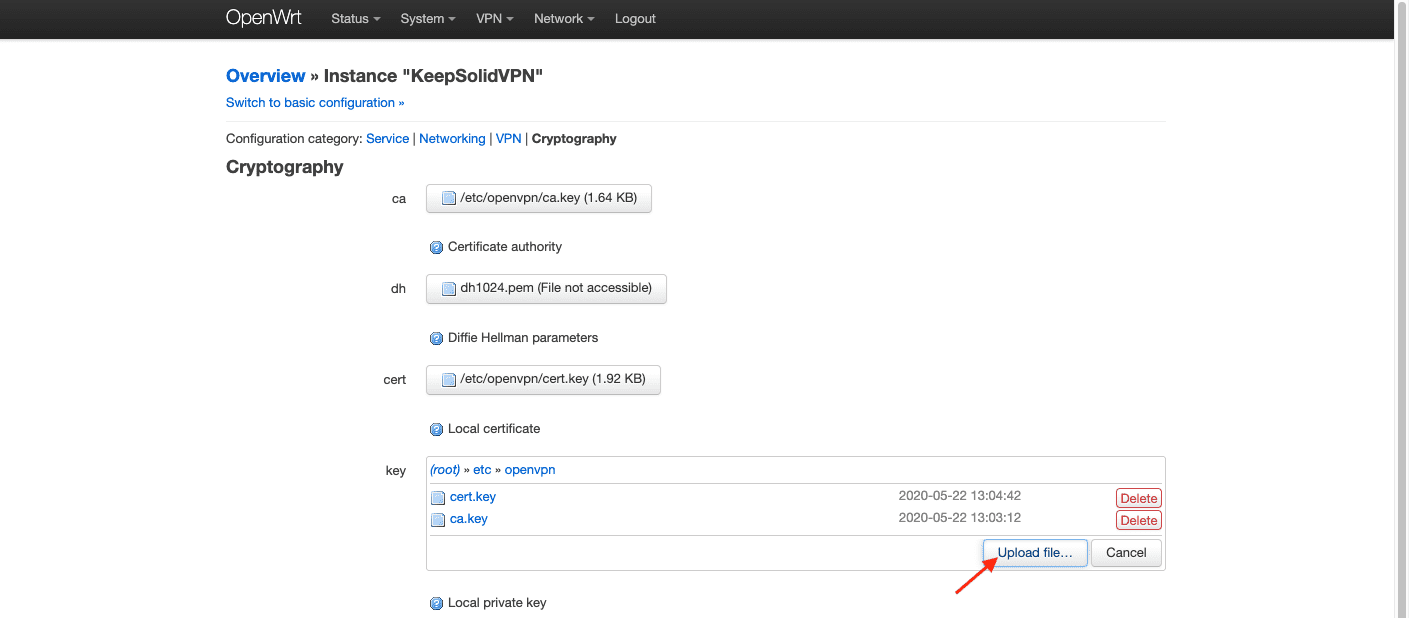Go to the Overview page link
Viewport: 1409px width, 618px height.
[x=265, y=76]
